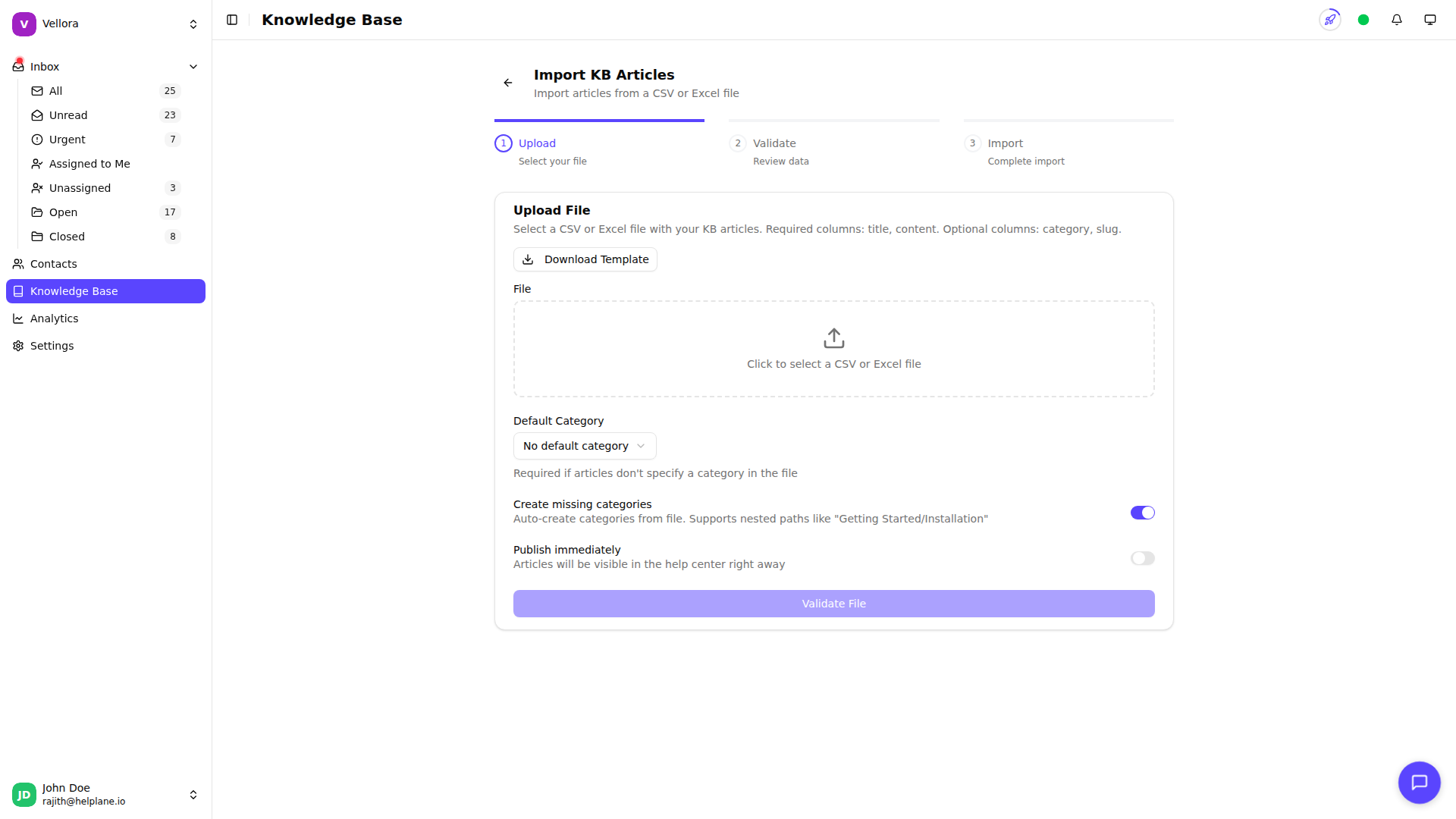This screenshot has height=819, width=1456.
Task: Click the step 2 Validate circle
Action: 738,143
